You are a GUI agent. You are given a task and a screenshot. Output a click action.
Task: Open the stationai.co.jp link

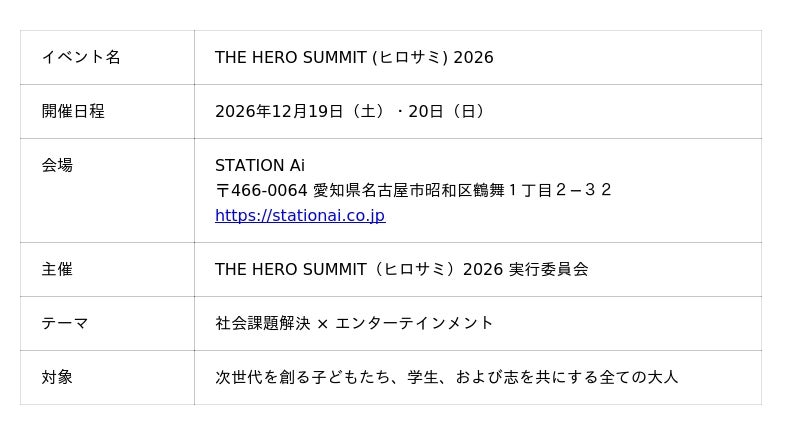(299, 216)
